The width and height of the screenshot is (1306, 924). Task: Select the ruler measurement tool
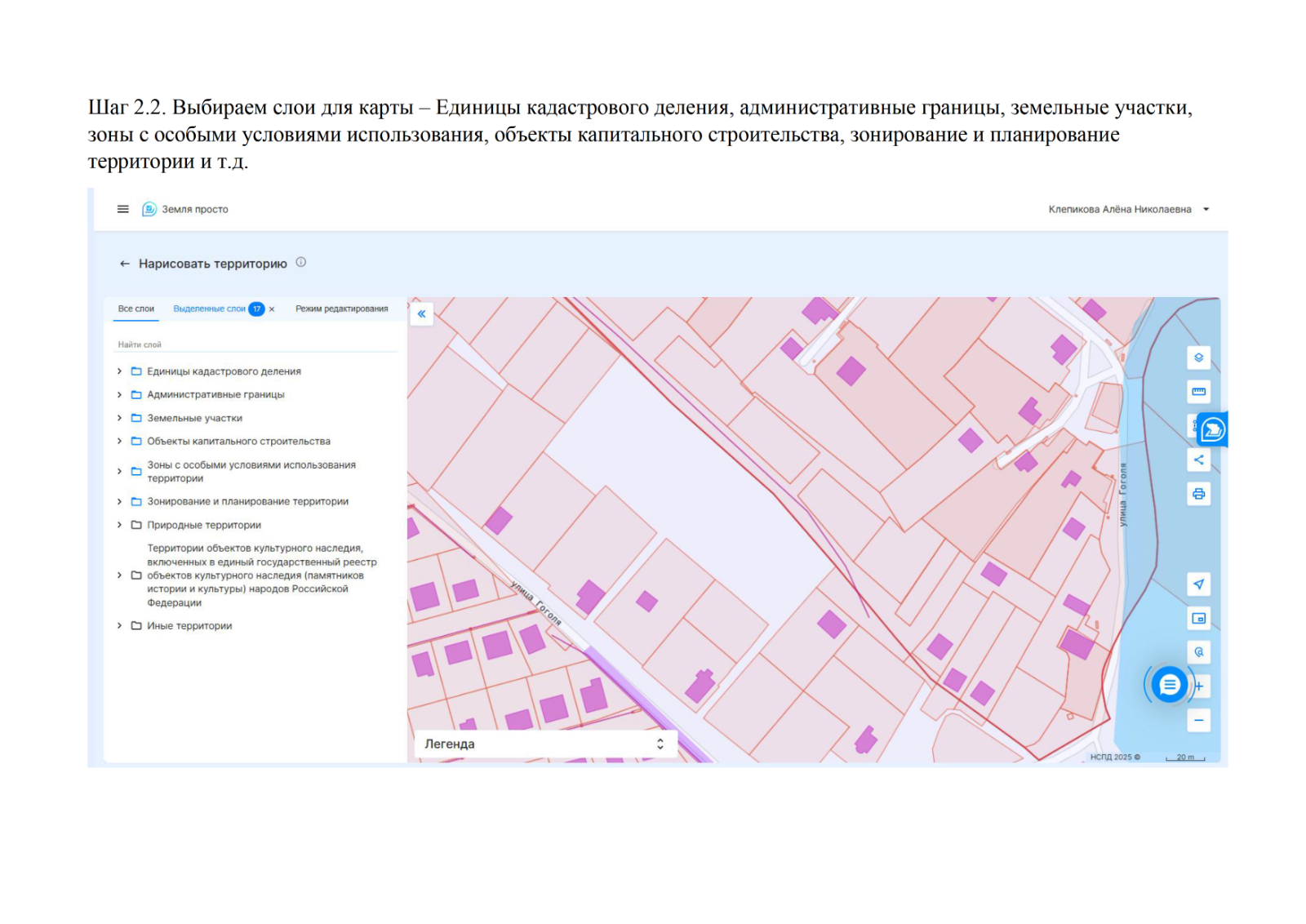pyautogui.click(x=1198, y=392)
